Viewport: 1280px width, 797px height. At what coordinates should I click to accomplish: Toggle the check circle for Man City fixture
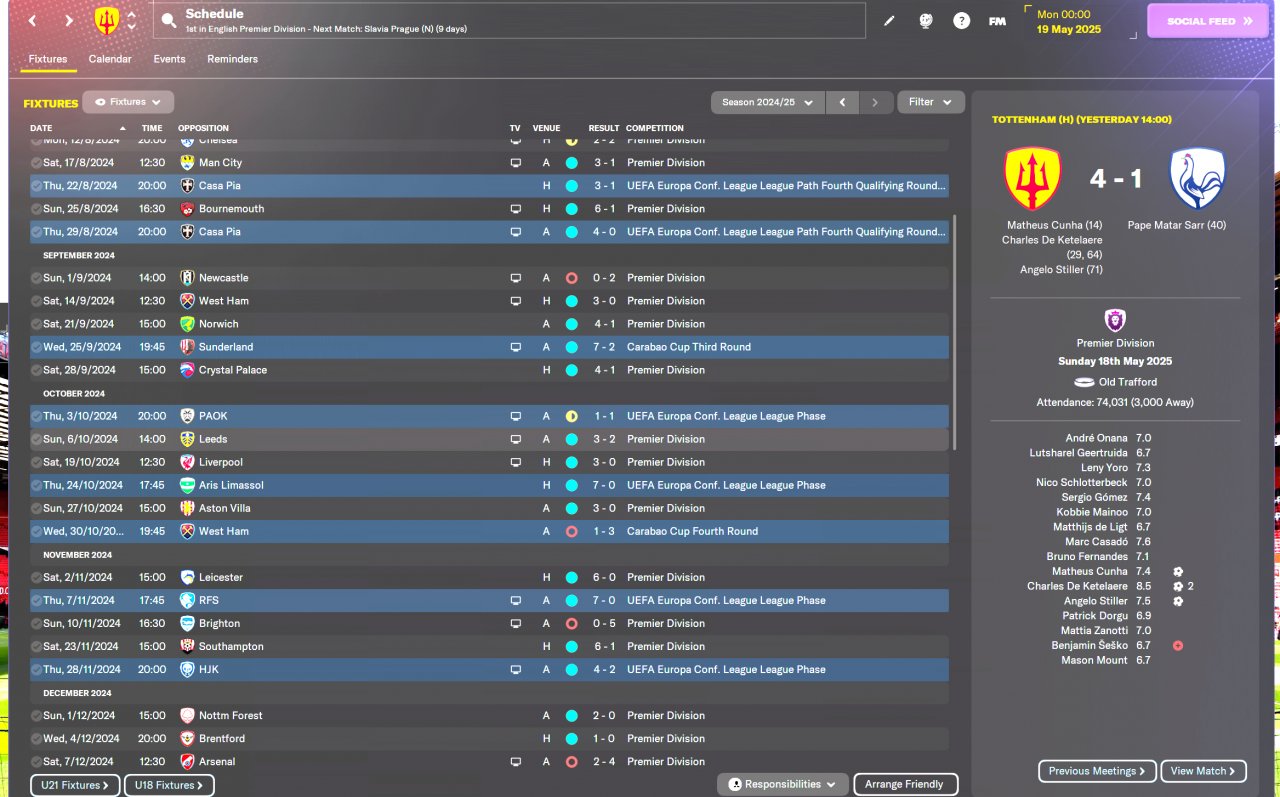tap(36, 163)
